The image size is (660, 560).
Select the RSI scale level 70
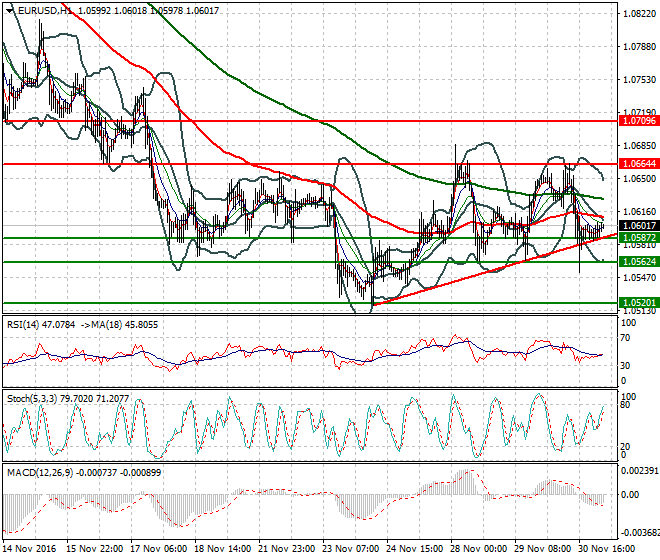(625, 338)
